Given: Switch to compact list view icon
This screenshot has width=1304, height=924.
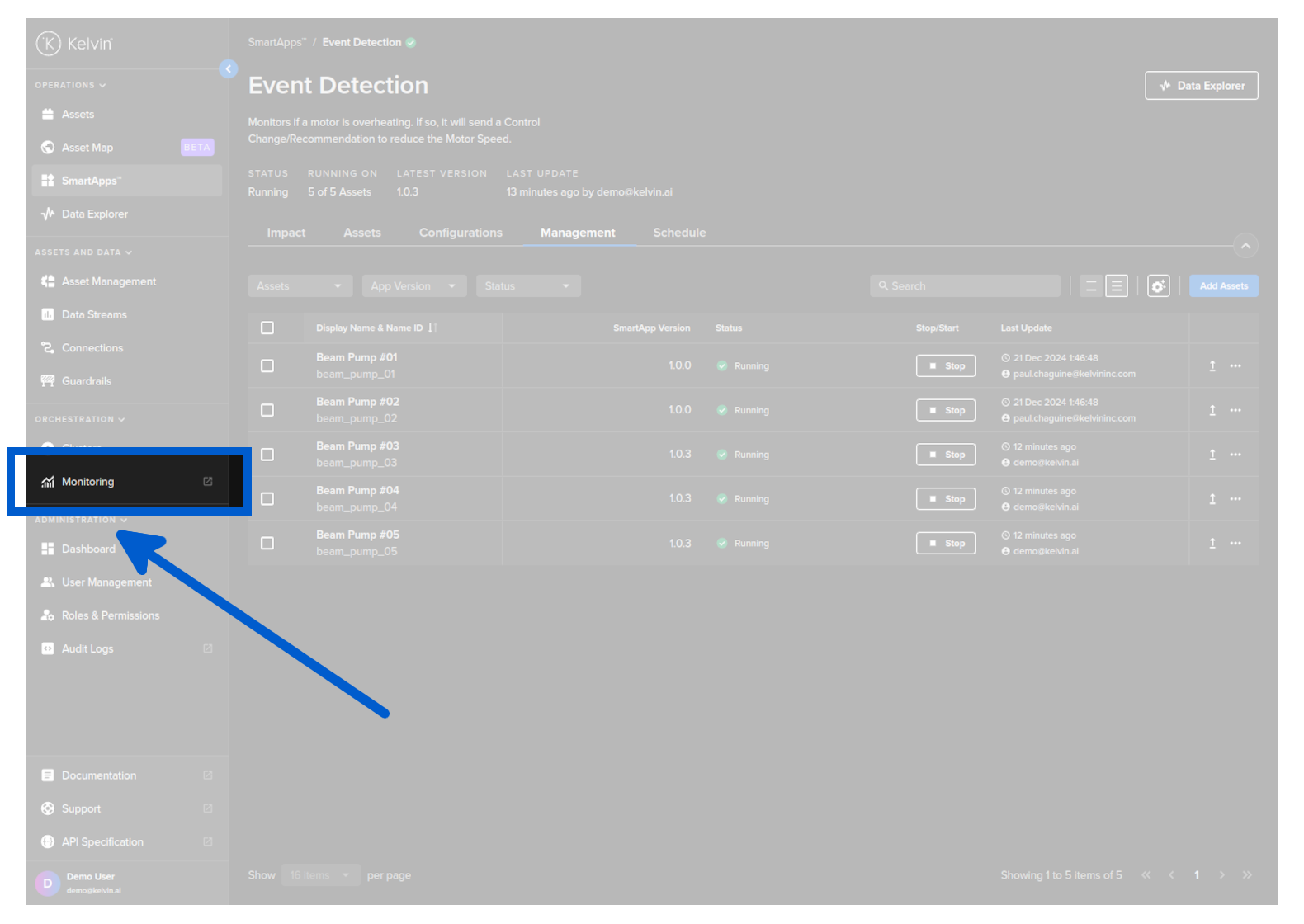Looking at the screenshot, I should point(1090,286).
